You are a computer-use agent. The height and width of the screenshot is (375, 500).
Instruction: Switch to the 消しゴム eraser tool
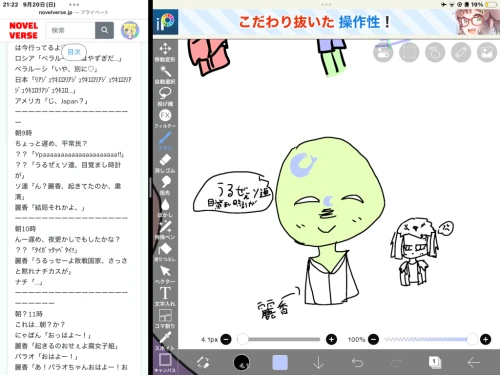(165, 163)
